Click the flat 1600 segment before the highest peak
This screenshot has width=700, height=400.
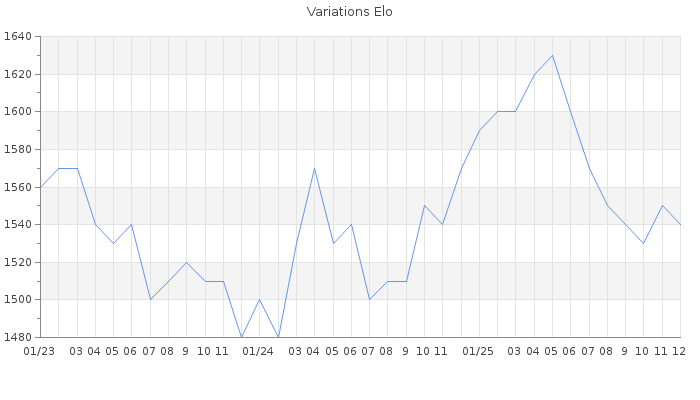pyautogui.click(x=506, y=112)
